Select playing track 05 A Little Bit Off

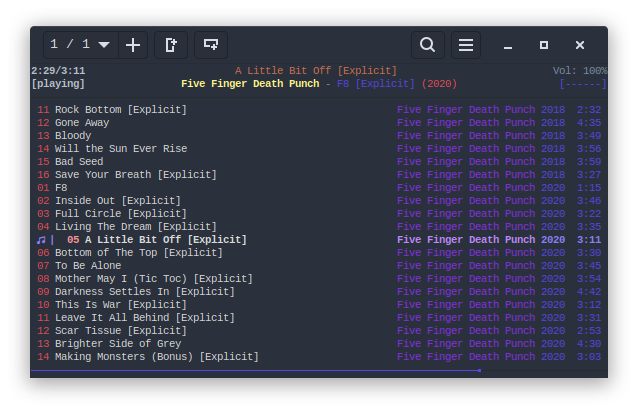pyautogui.click(x=319, y=240)
